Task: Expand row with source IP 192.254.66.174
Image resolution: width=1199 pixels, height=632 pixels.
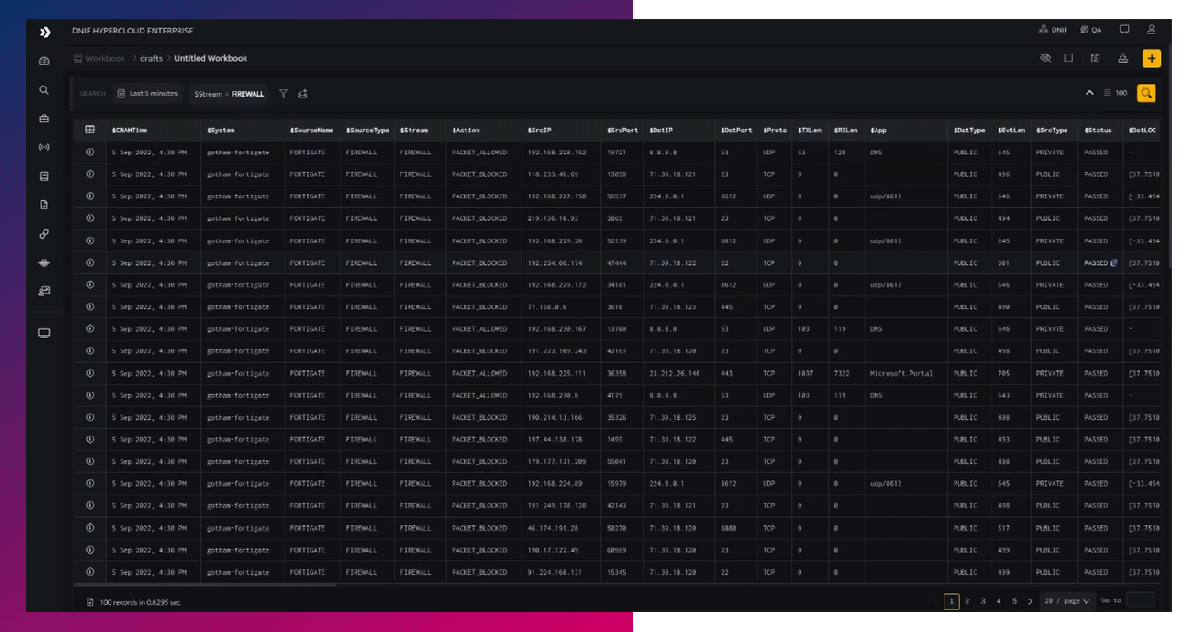Action: click(x=90, y=263)
